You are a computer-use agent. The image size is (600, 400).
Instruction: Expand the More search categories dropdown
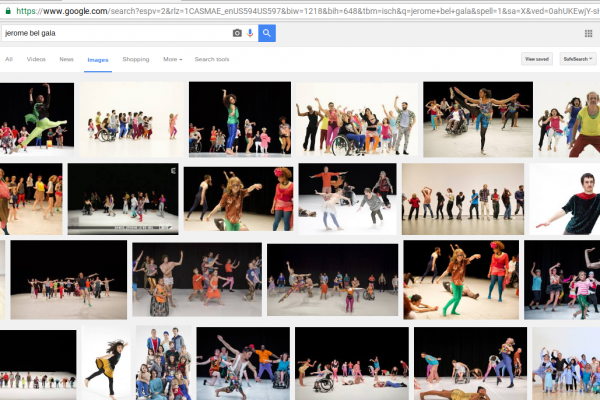tap(173, 59)
